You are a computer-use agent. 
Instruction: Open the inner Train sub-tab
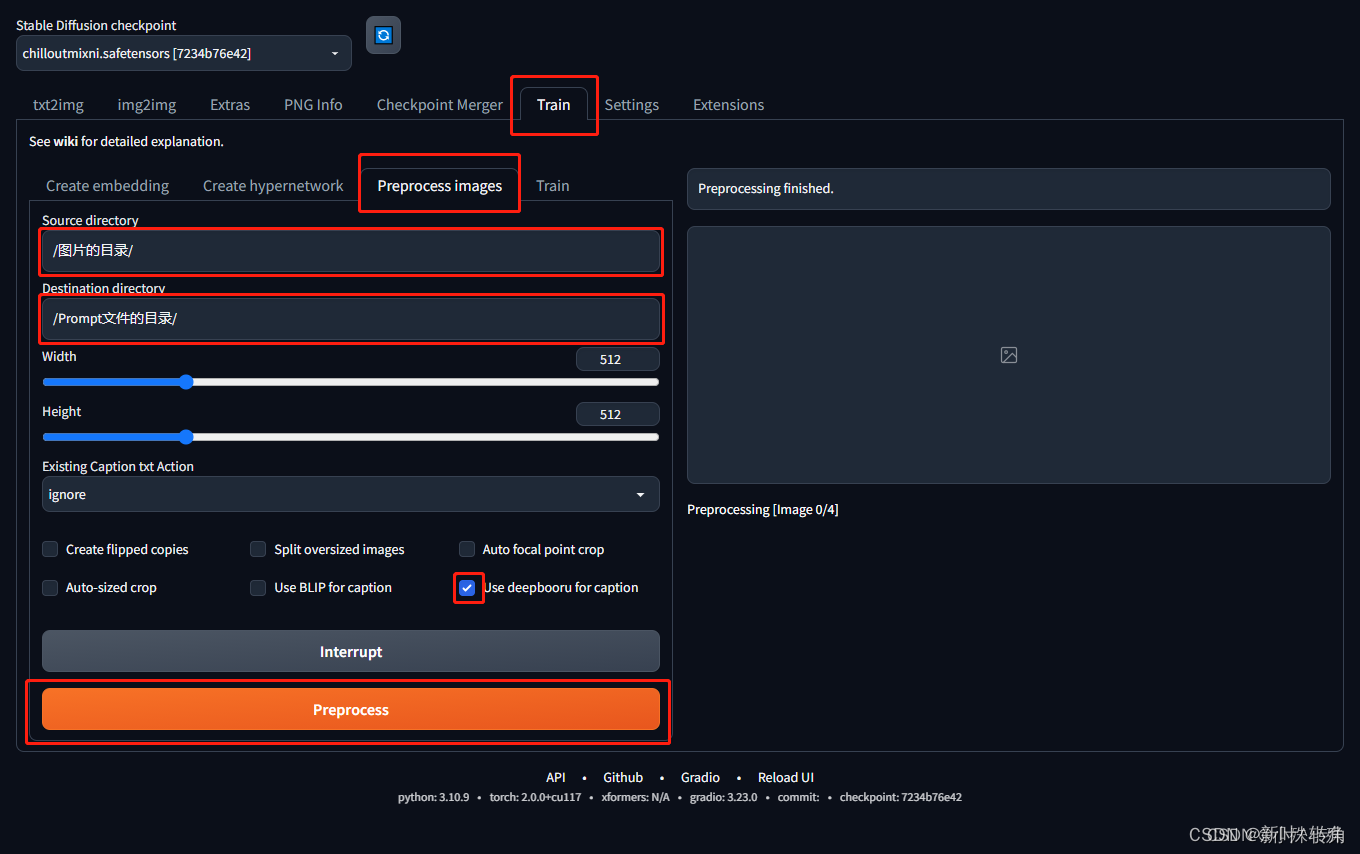pos(553,186)
